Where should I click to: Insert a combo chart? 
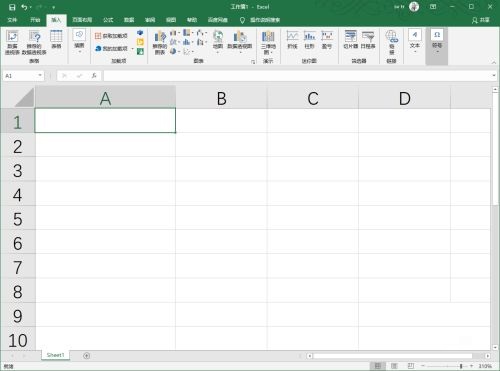coord(201,42)
